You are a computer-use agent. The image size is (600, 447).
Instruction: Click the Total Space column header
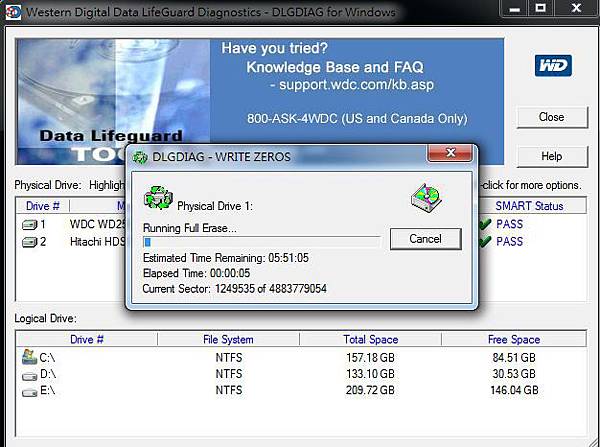point(370,339)
